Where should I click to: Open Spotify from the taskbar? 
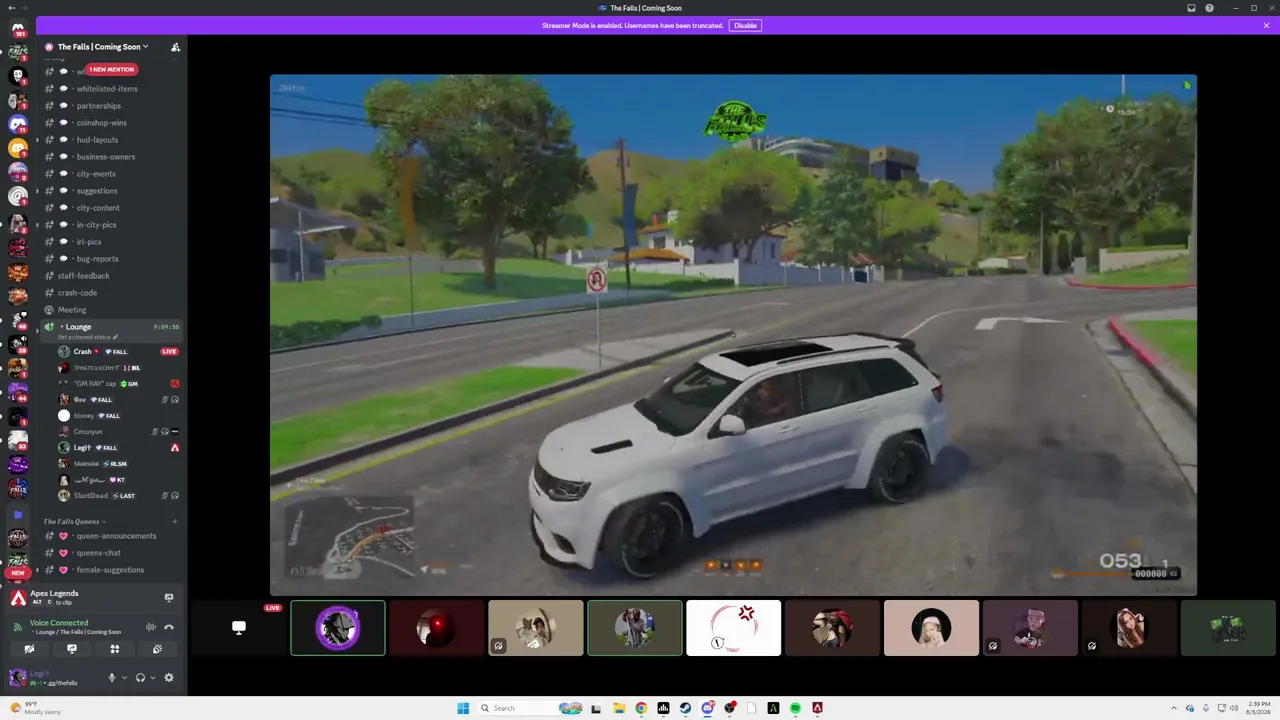795,708
